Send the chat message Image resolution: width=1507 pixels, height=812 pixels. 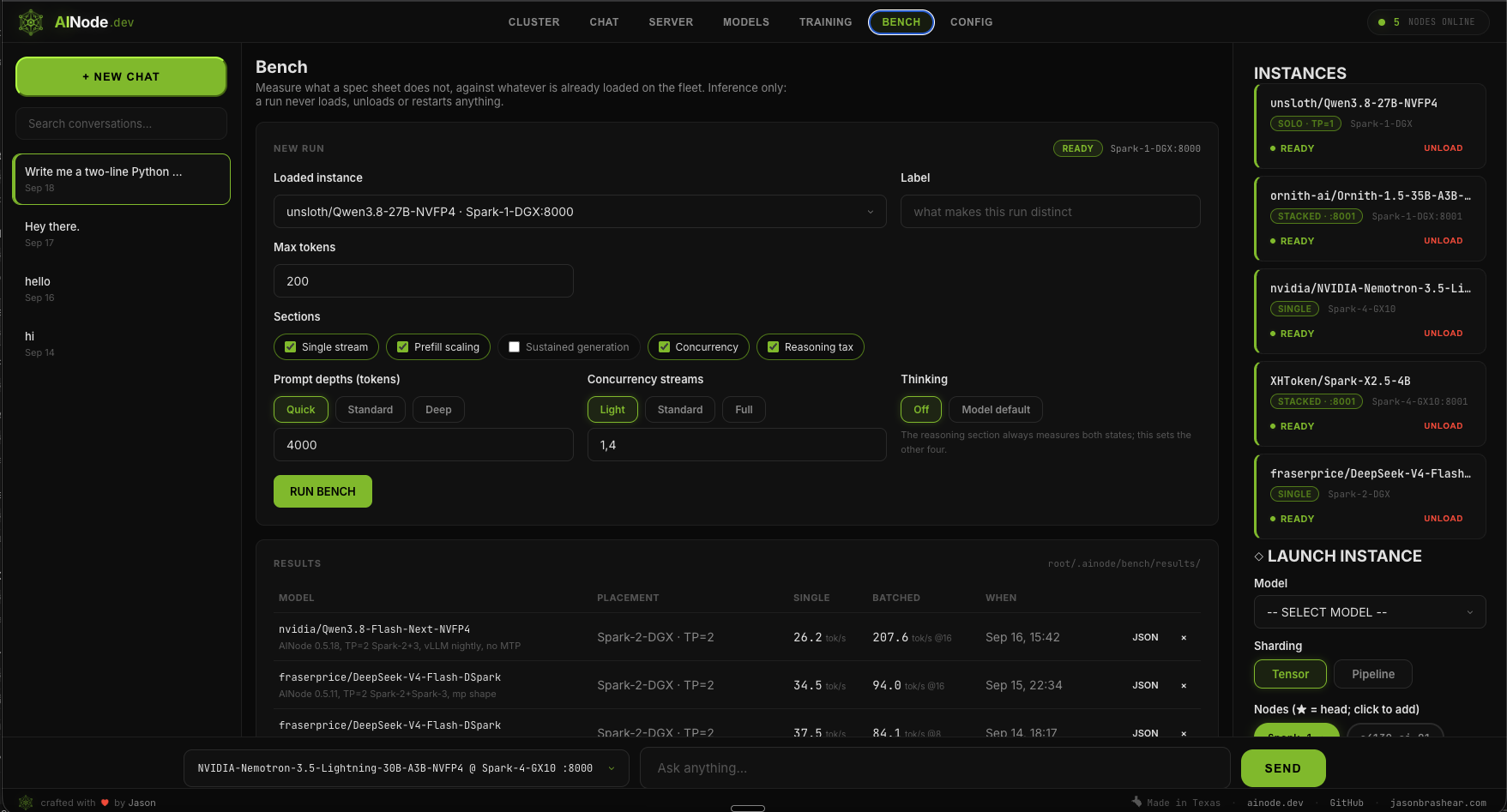pyautogui.click(x=1283, y=768)
